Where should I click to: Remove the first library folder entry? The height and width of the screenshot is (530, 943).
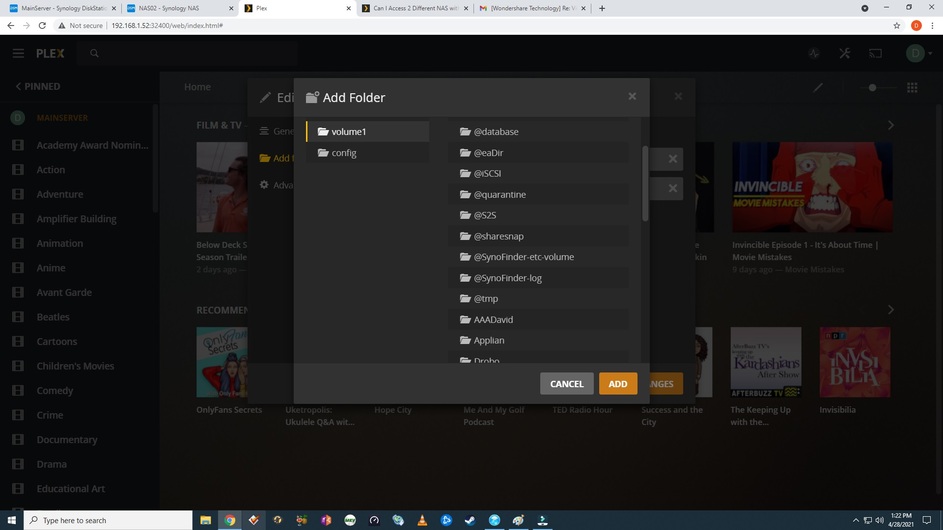point(672,159)
